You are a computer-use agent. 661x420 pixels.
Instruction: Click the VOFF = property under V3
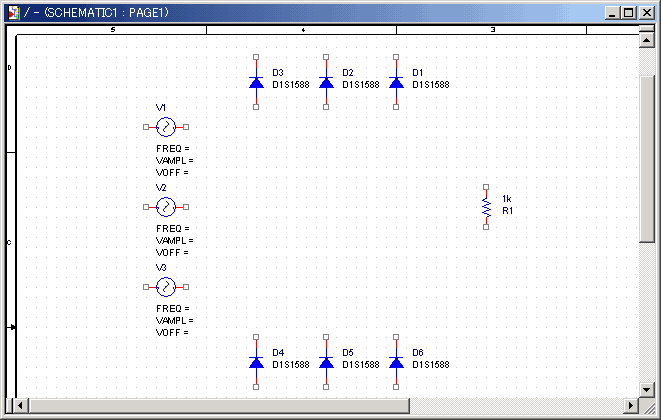click(x=172, y=332)
